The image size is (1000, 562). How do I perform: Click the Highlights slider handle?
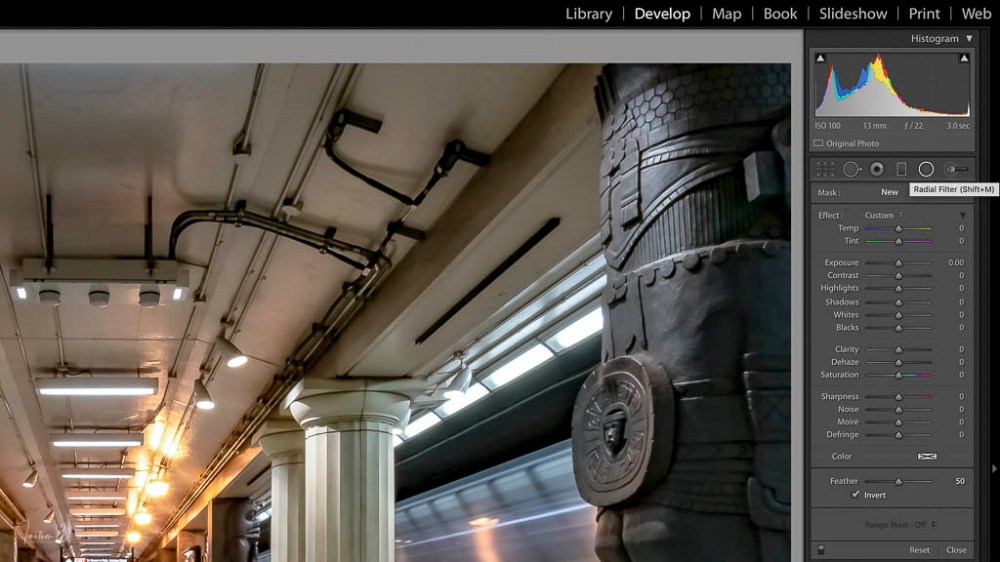click(x=899, y=288)
